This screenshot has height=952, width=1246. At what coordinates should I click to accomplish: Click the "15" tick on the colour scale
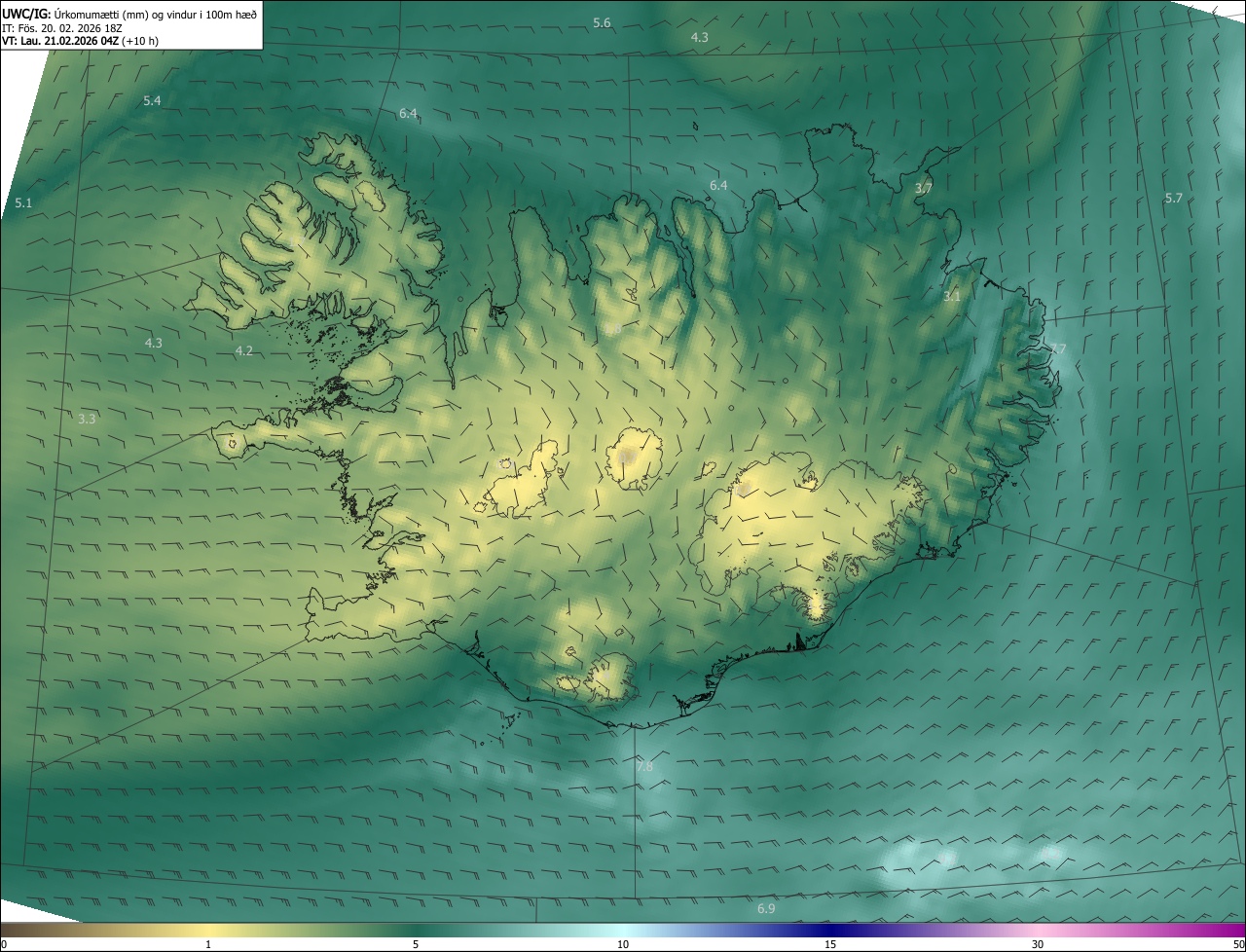[830, 944]
